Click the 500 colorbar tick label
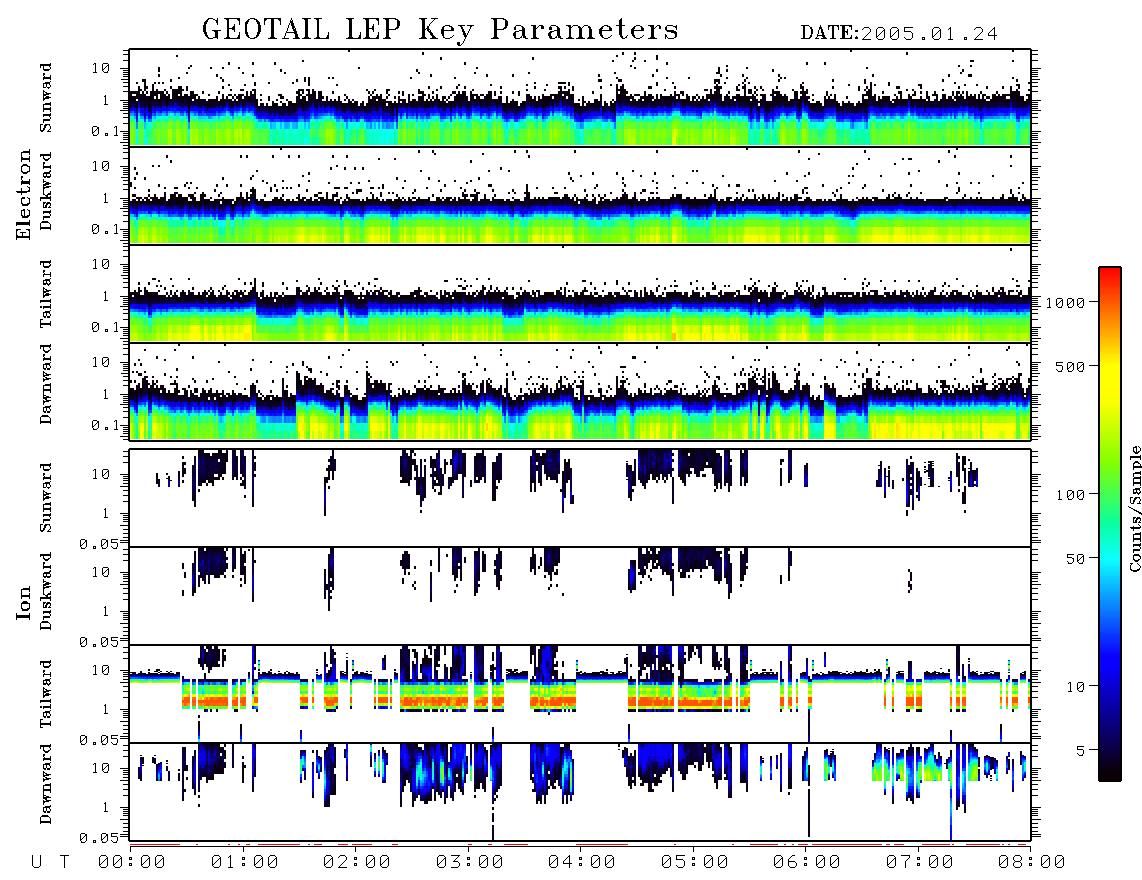This screenshot has height=880, width=1142. point(1071,366)
